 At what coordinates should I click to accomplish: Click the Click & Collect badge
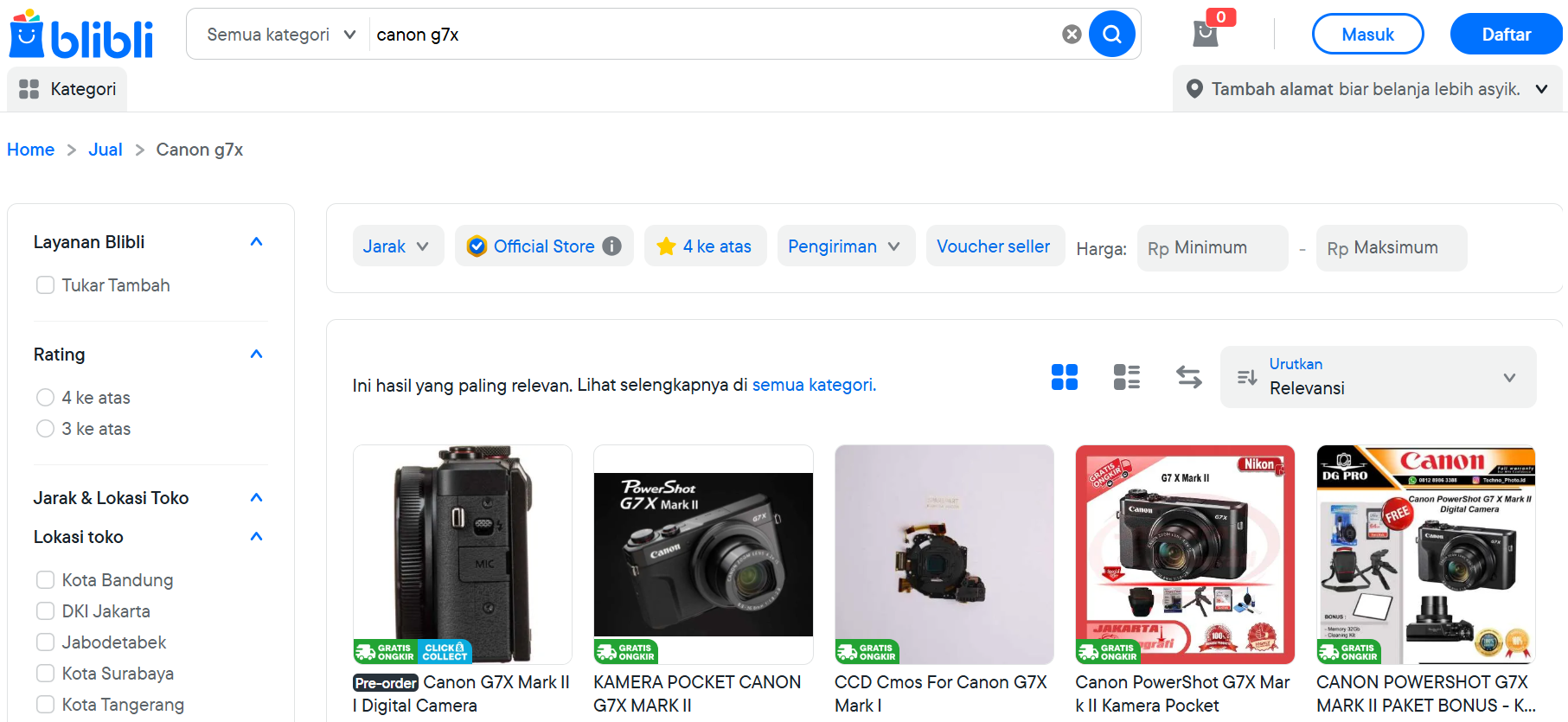coord(445,652)
